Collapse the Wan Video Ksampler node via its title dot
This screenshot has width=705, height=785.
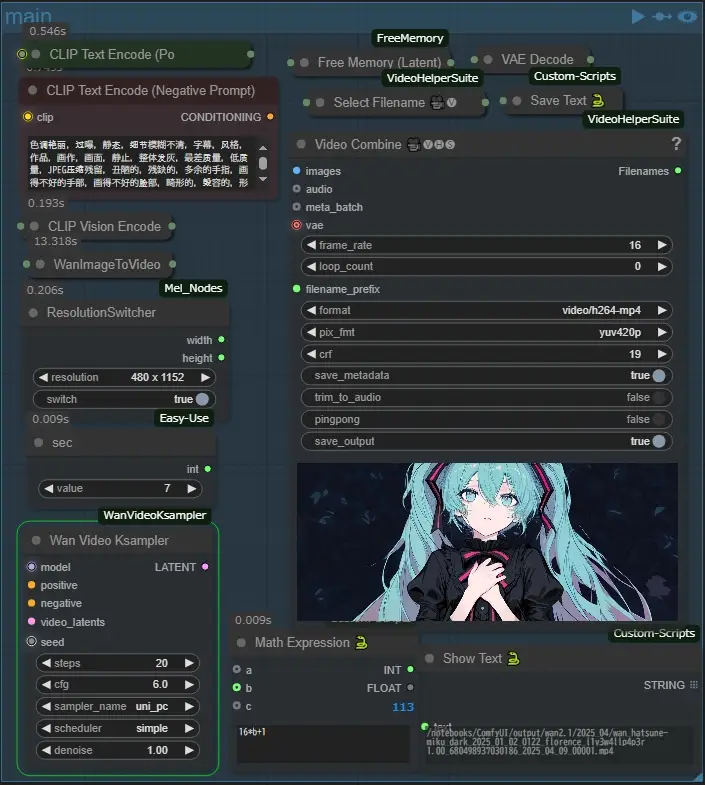click(36, 540)
